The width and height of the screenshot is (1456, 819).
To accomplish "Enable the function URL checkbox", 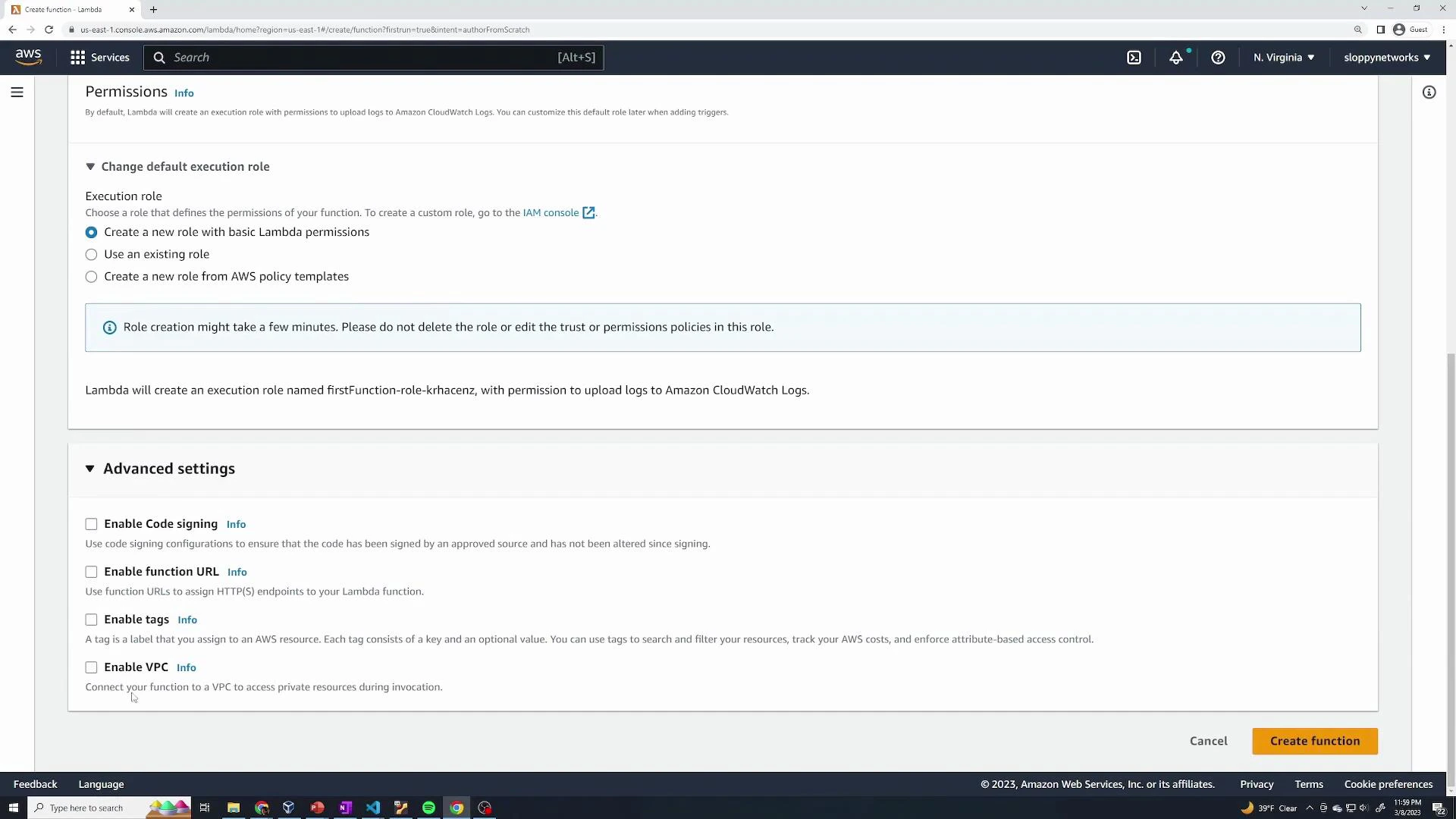I will tap(91, 571).
